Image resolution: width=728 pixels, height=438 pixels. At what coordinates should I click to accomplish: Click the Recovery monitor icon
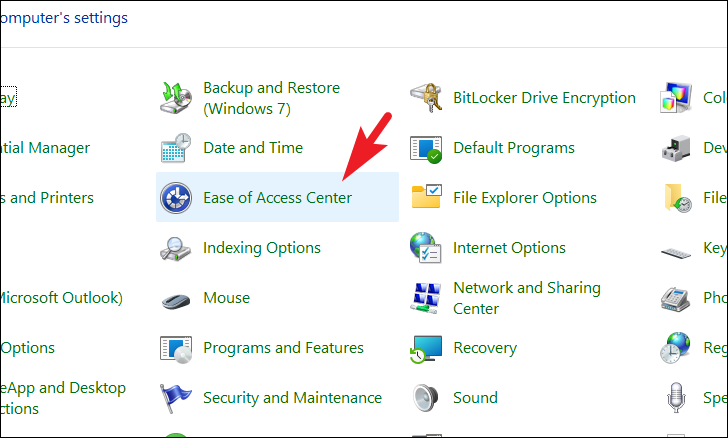coord(426,349)
